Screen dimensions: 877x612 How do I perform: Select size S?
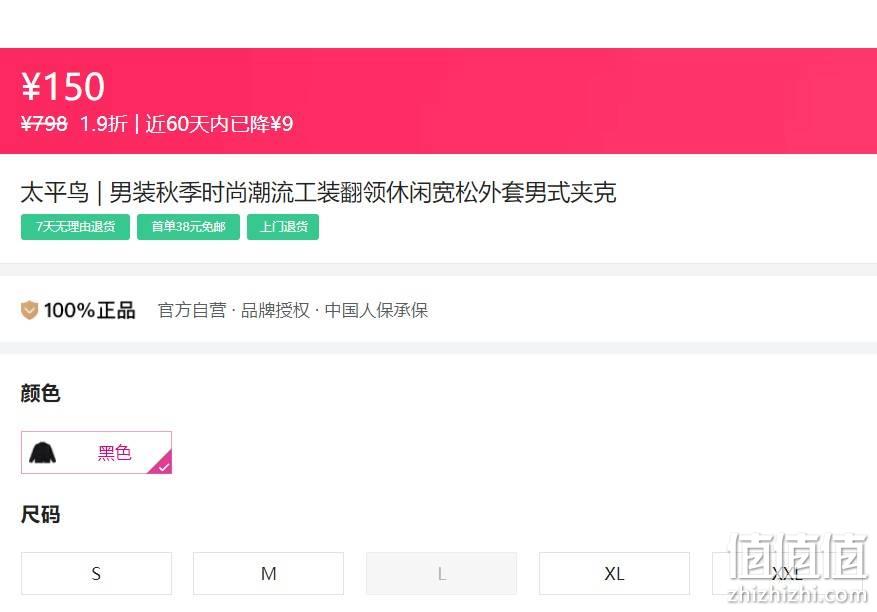pos(96,573)
